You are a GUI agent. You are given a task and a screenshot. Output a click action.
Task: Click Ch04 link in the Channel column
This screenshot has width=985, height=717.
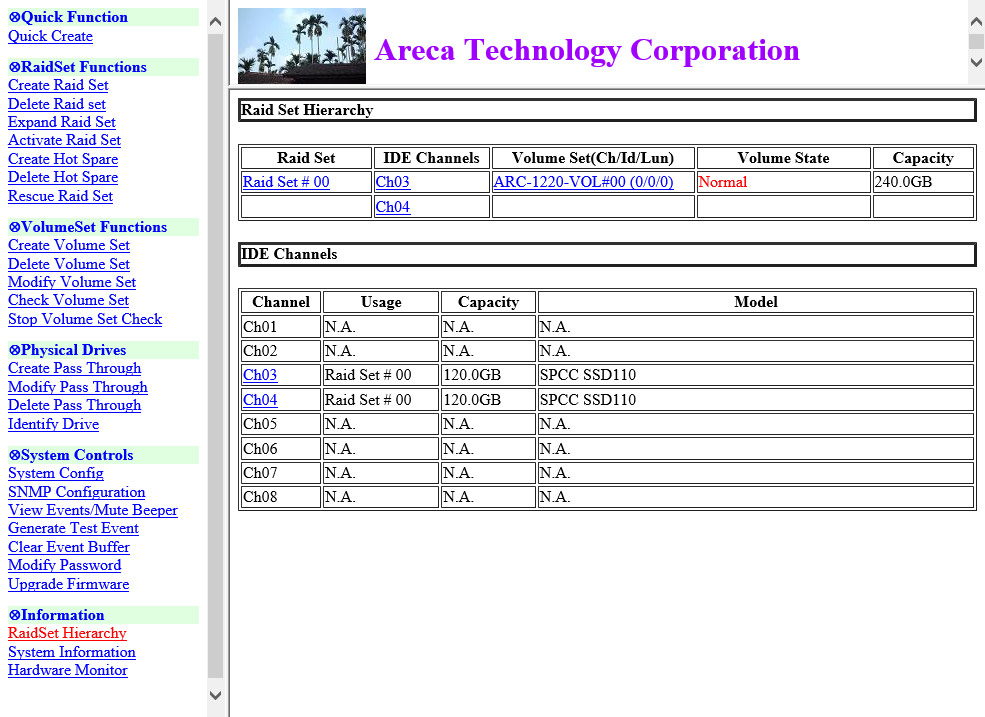coord(260,400)
